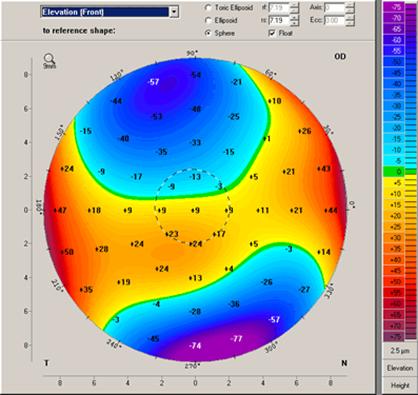
Task: Click the Ecc eccentricity input field
Action: (334, 20)
